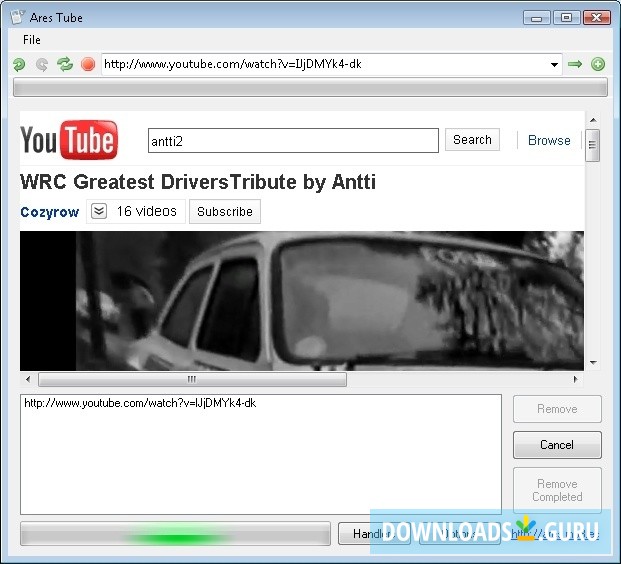The width and height of the screenshot is (621, 564).
Task: Open the File menu
Action: tap(32, 40)
